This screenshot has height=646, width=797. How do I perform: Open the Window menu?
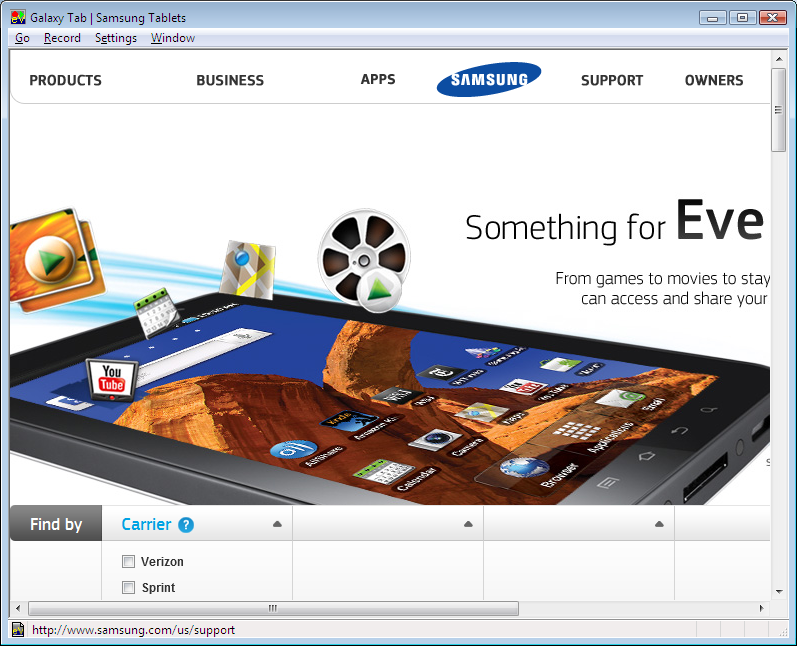click(x=173, y=38)
